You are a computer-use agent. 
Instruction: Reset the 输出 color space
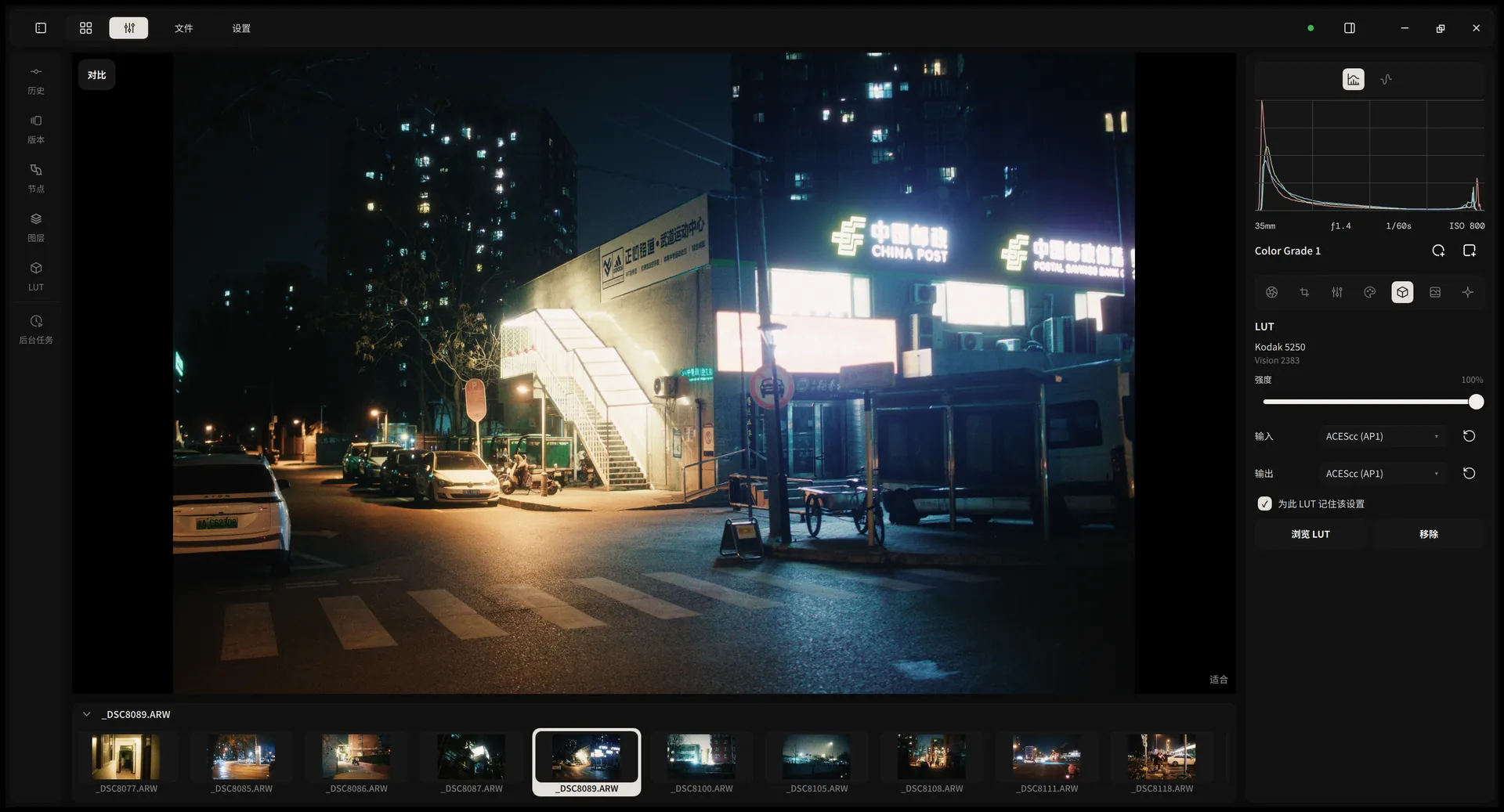pyautogui.click(x=1470, y=474)
